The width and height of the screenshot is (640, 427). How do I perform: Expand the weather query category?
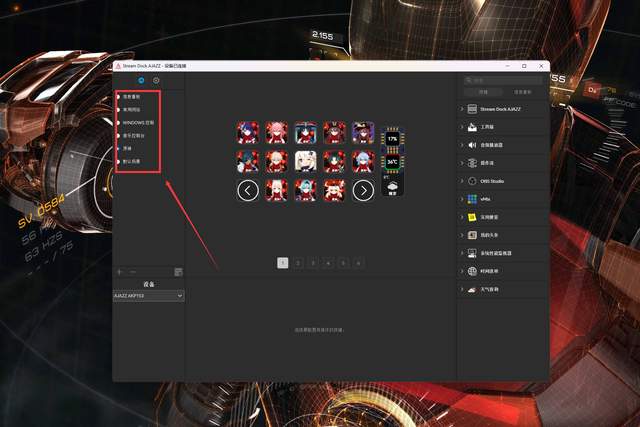click(462, 289)
